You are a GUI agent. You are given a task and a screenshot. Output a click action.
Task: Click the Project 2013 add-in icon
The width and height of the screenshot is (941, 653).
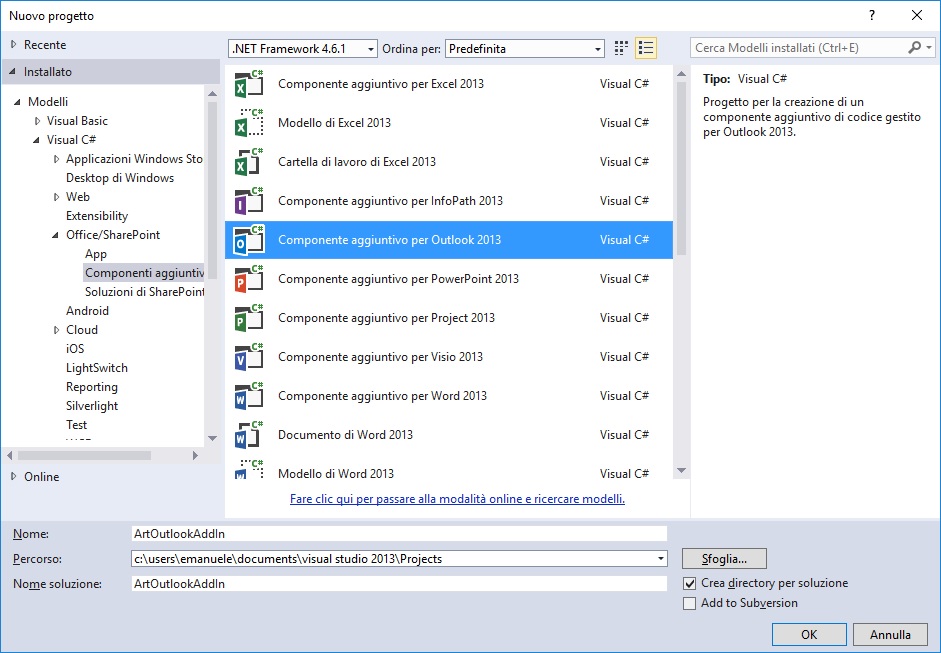click(249, 318)
